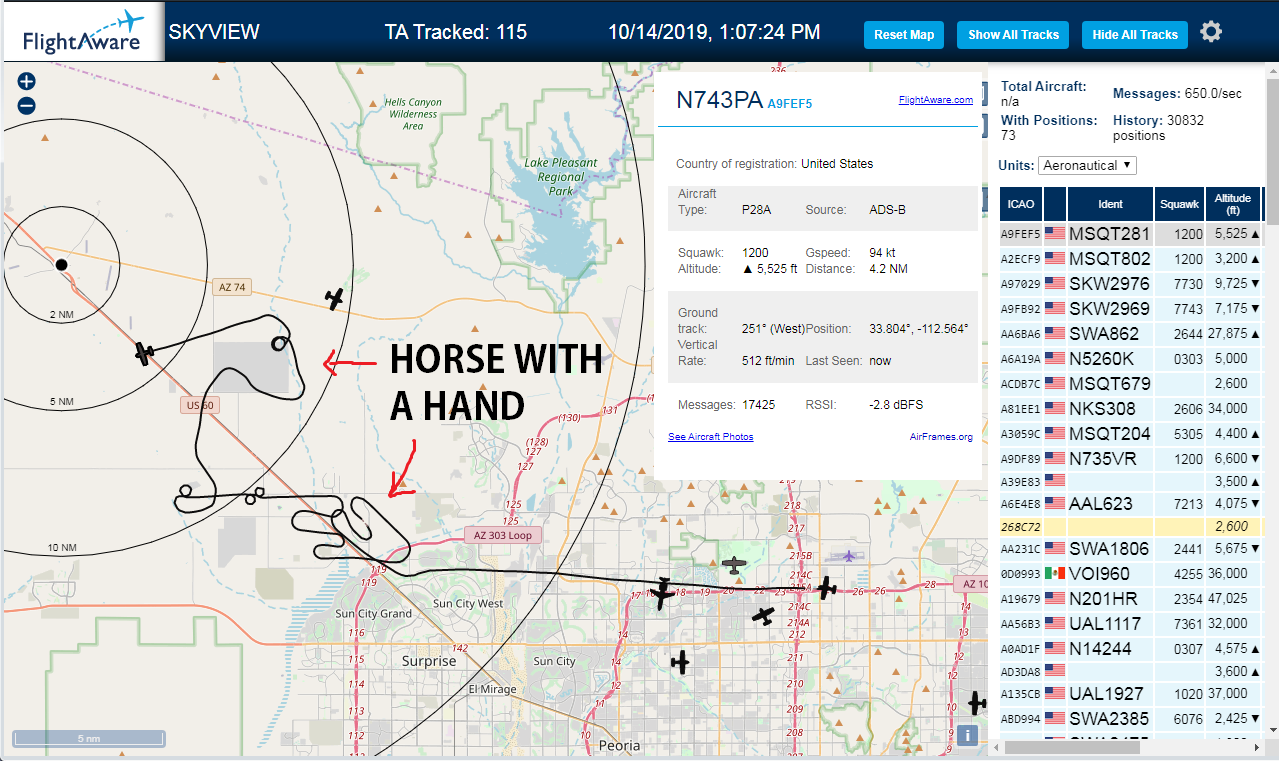Click the receiver location black dot
Viewport: 1279px width, 761px height.
[61, 264]
